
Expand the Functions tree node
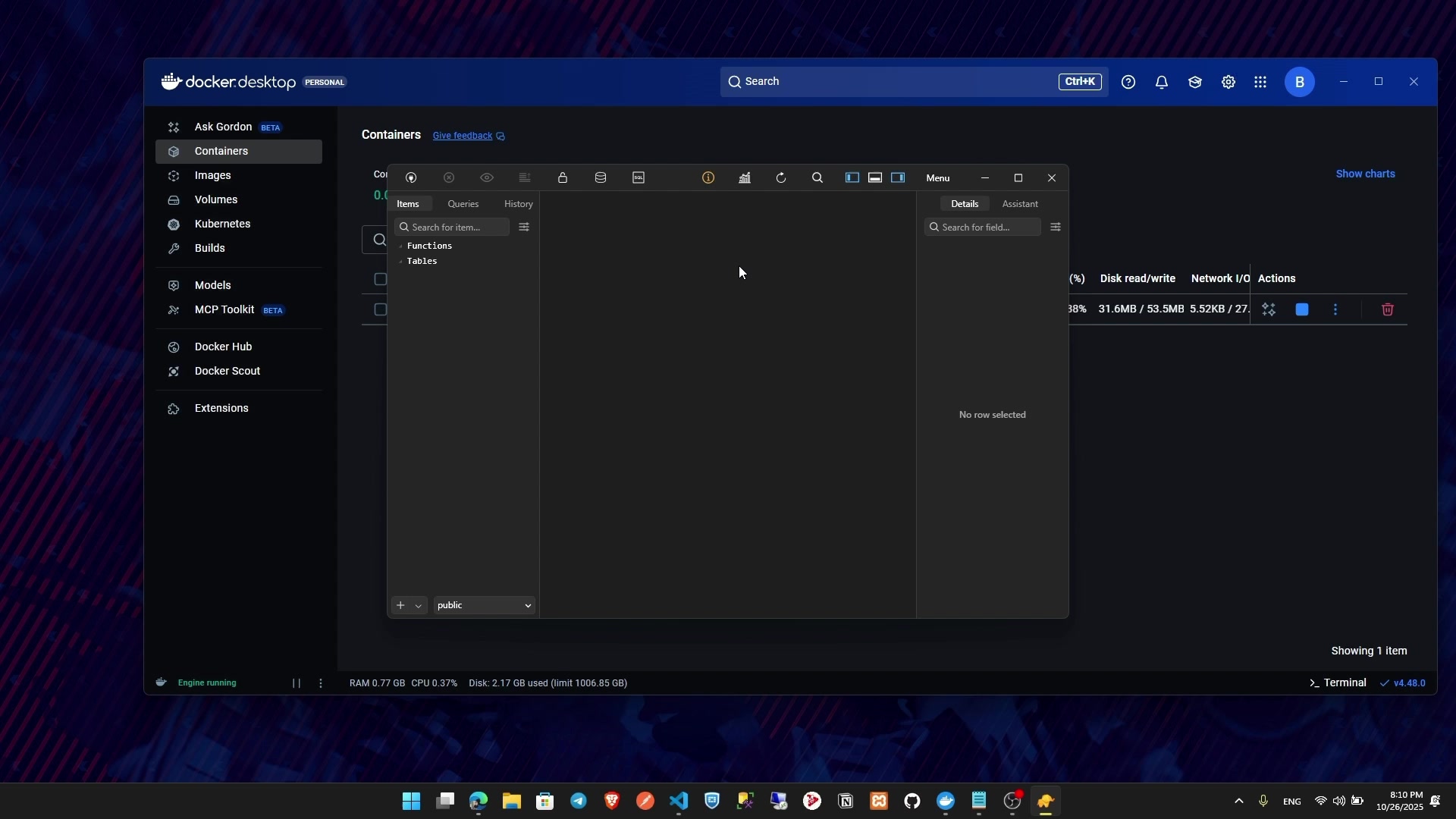[x=400, y=246]
